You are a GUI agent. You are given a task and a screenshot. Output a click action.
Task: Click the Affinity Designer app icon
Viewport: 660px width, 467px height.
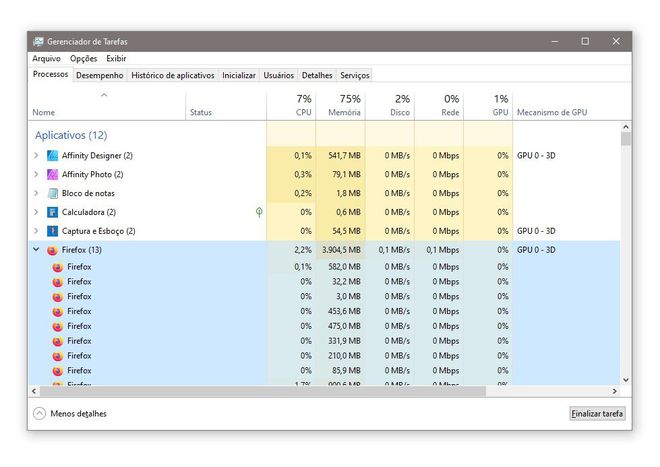tap(52, 155)
